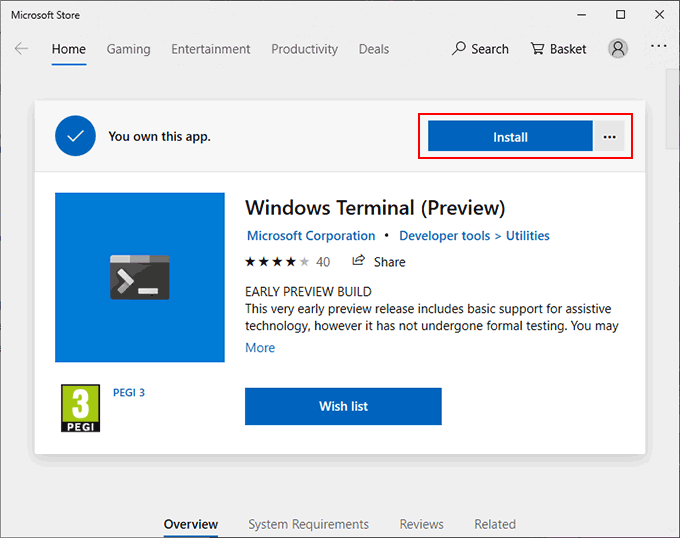
Task: Switch to the Gaming tab
Action: [128, 49]
